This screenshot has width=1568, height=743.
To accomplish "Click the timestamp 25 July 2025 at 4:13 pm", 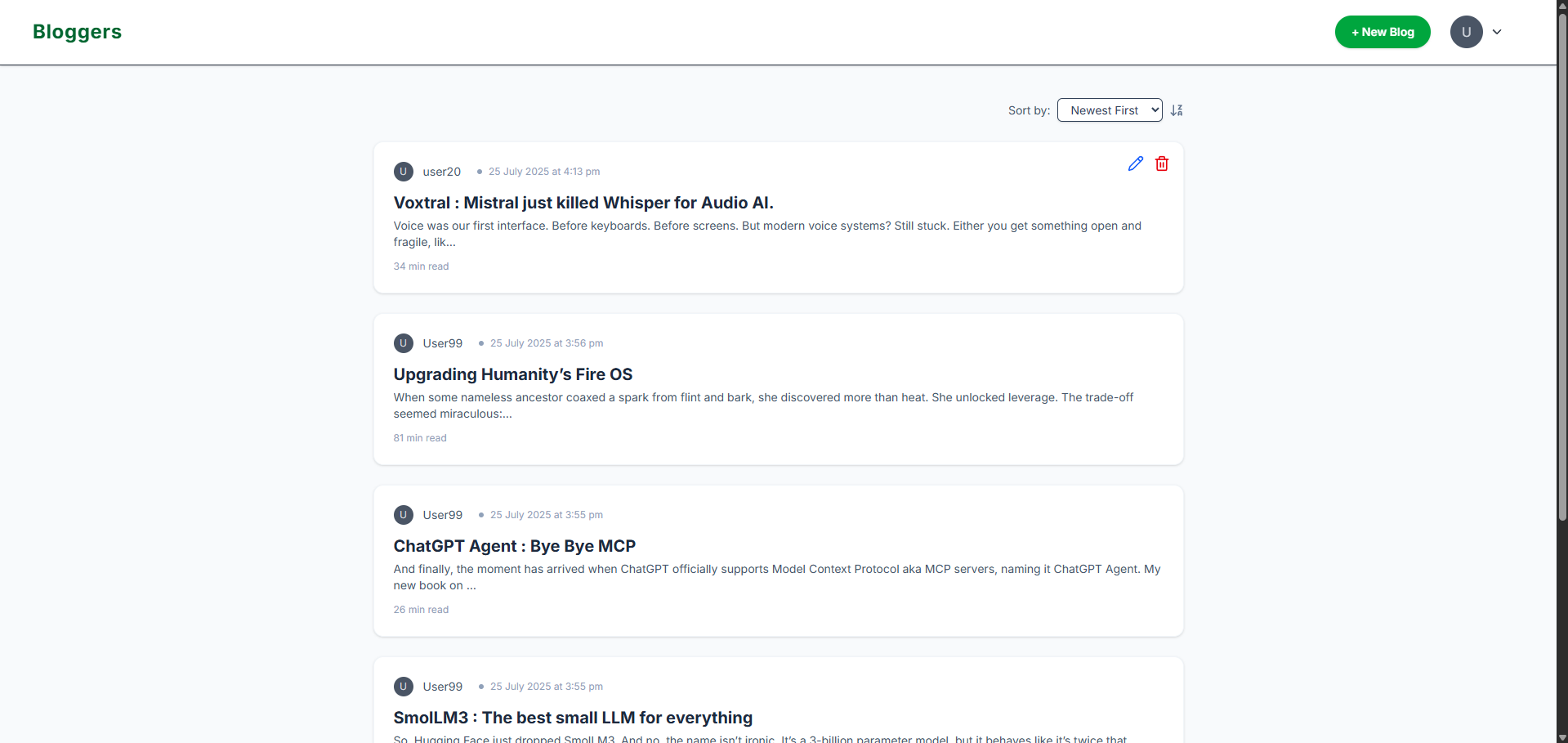I will coord(544,172).
